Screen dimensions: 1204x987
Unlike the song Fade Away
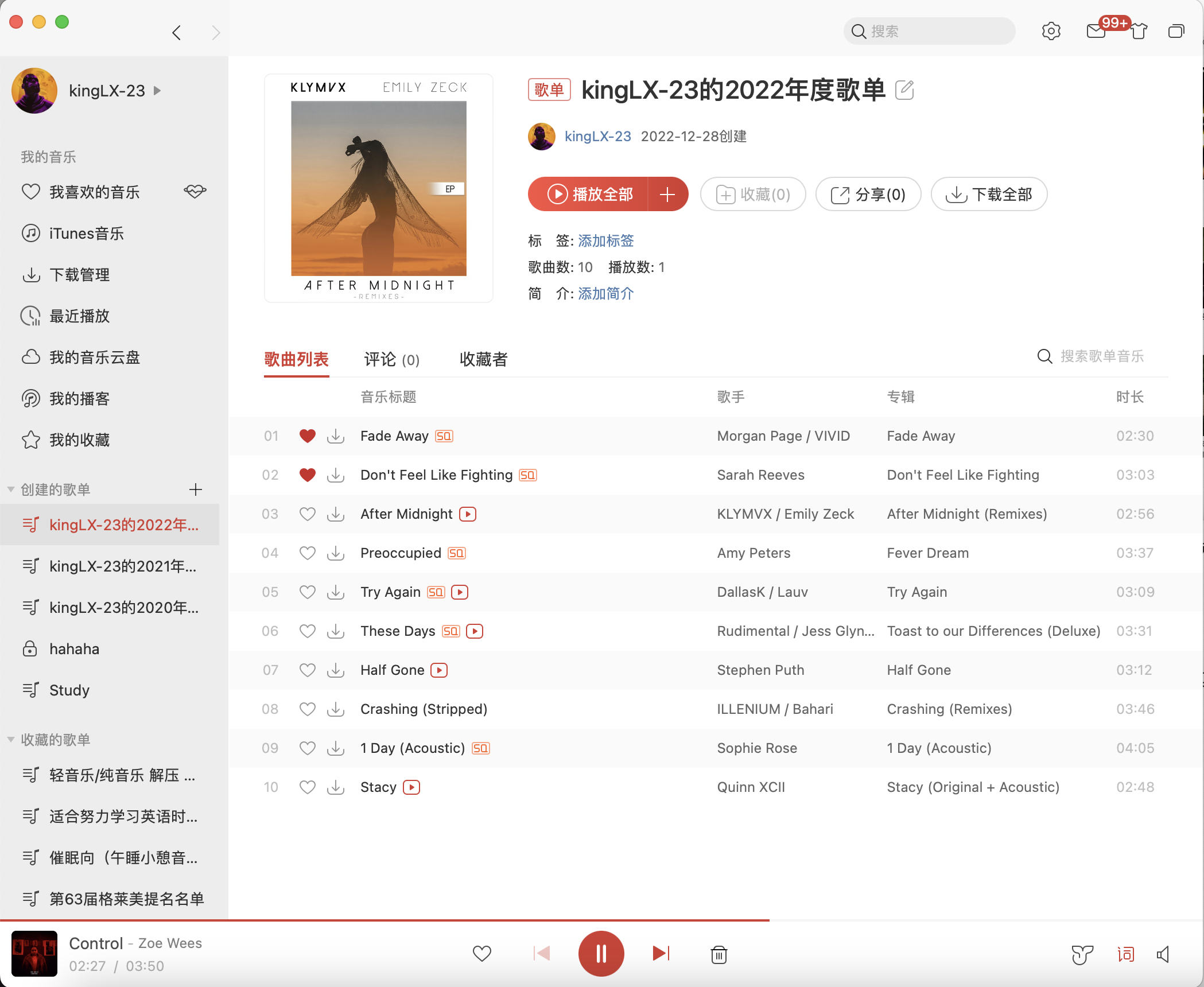pyautogui.click(x=308, y=436)
